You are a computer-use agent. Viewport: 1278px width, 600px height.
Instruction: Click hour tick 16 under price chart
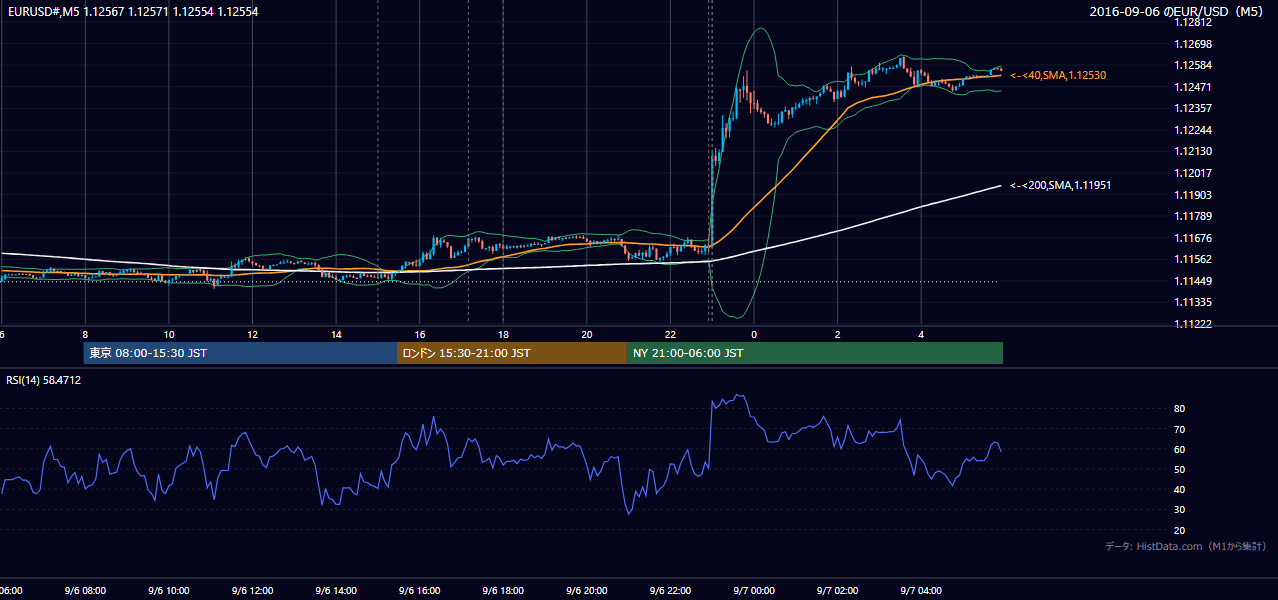click(420, 334)
